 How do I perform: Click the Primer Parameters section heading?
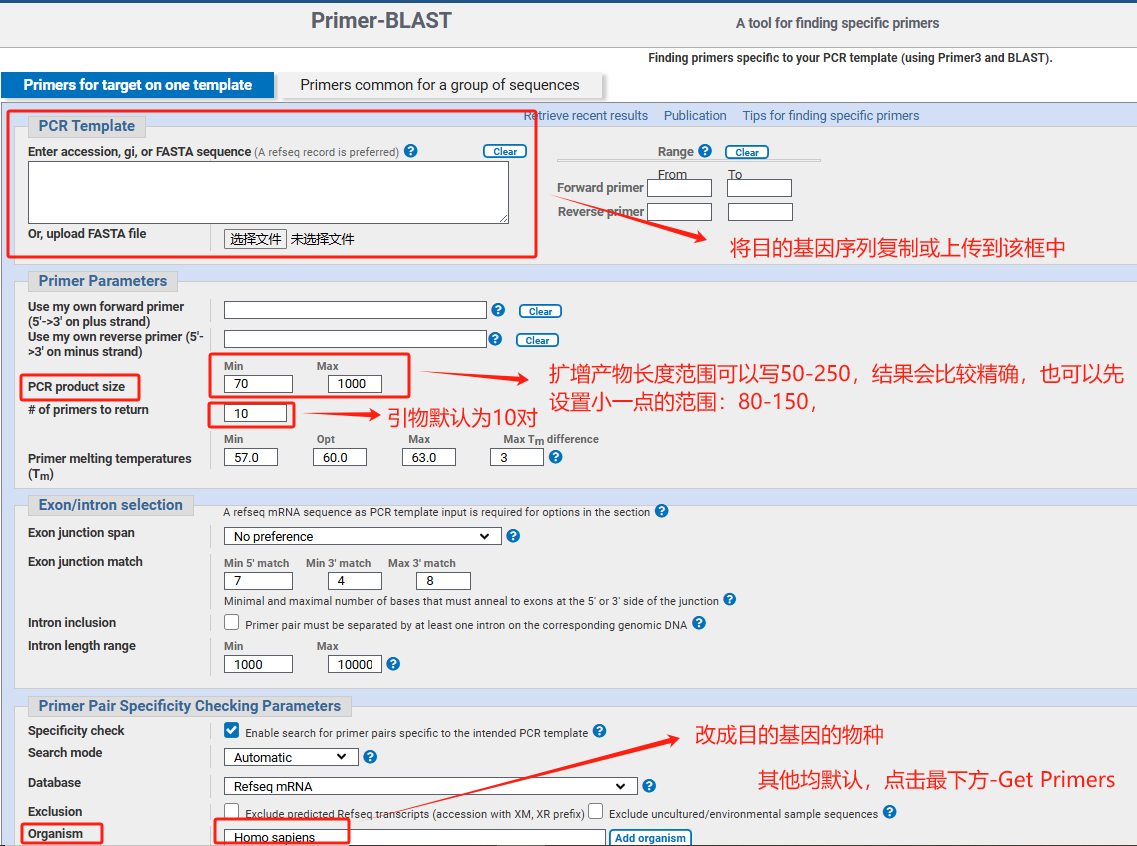[103, 281]
